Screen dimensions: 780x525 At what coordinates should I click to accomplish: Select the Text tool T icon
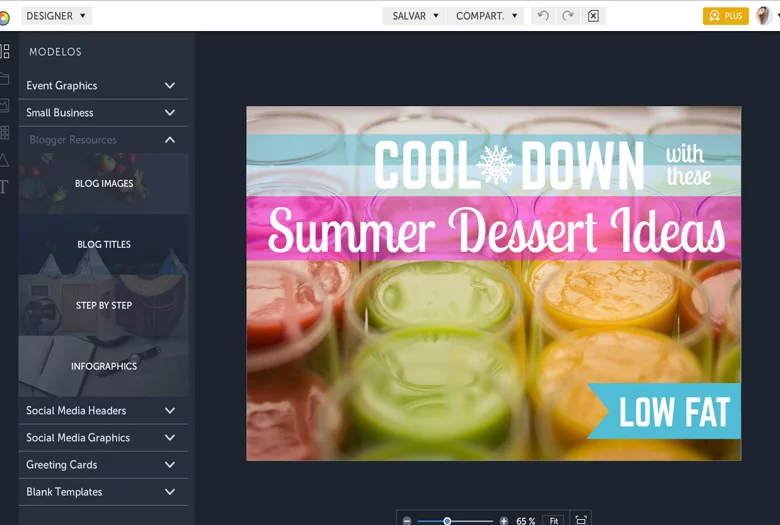pos(4,187)
